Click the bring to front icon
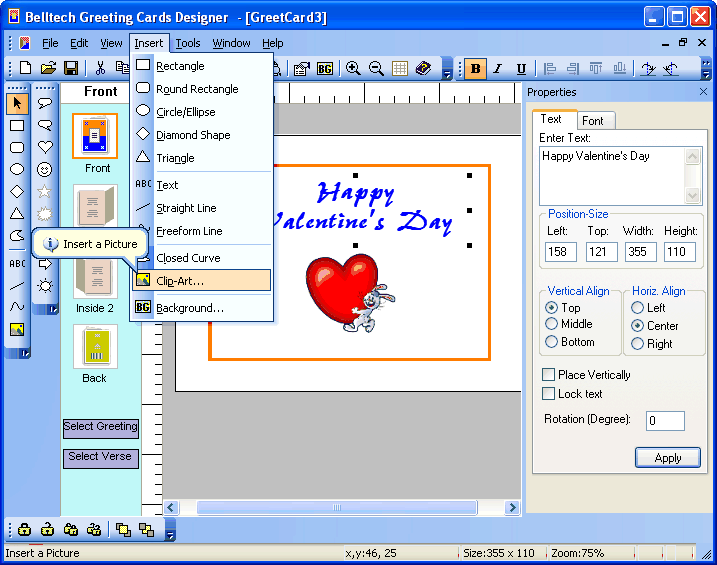This screenshot has height=565, width=717. (123, 530)
